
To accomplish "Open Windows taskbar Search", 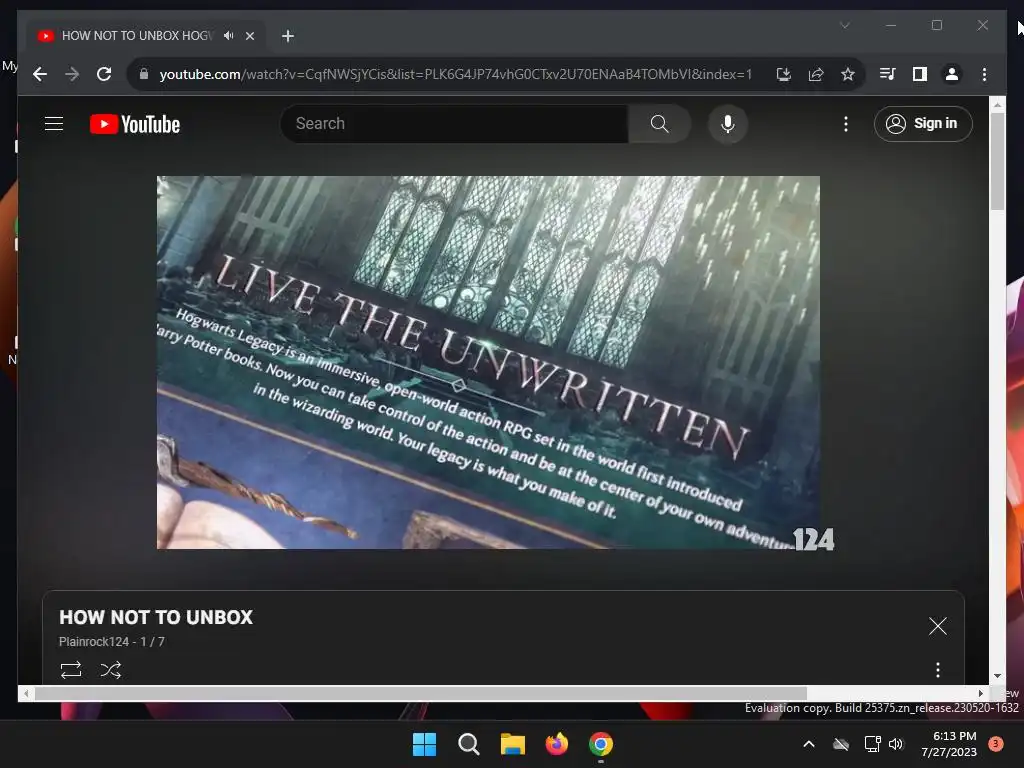I will [x=468, y=744].
